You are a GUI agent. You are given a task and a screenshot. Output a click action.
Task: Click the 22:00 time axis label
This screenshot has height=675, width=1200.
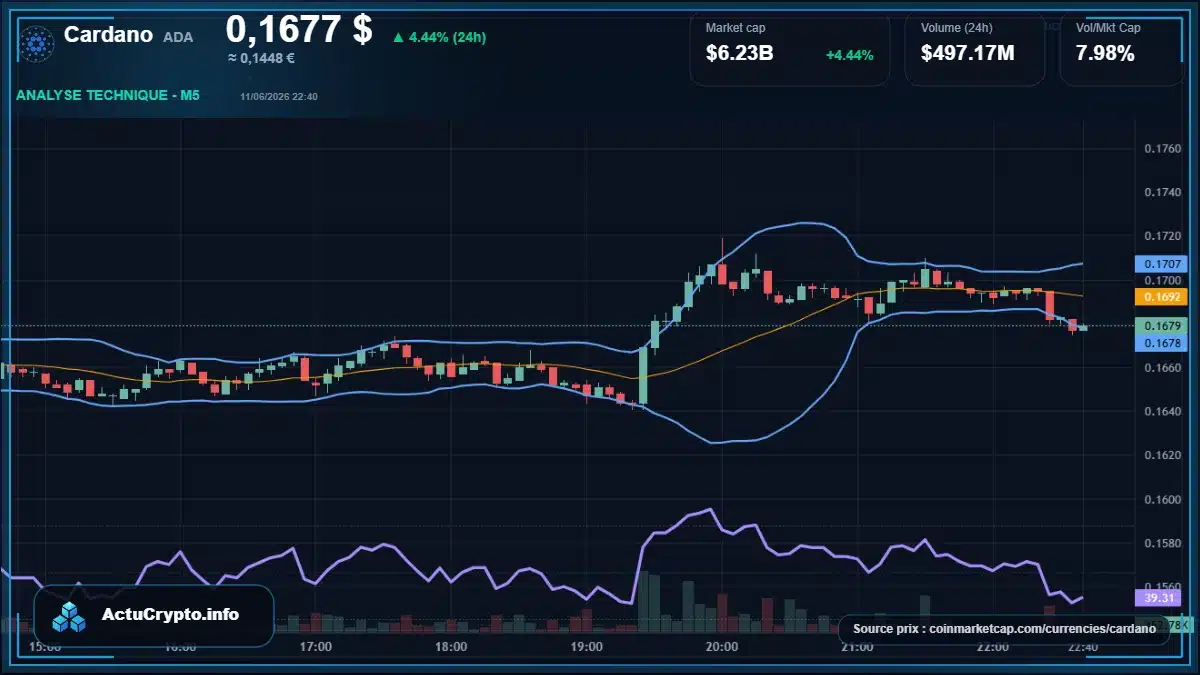point(993,647)
